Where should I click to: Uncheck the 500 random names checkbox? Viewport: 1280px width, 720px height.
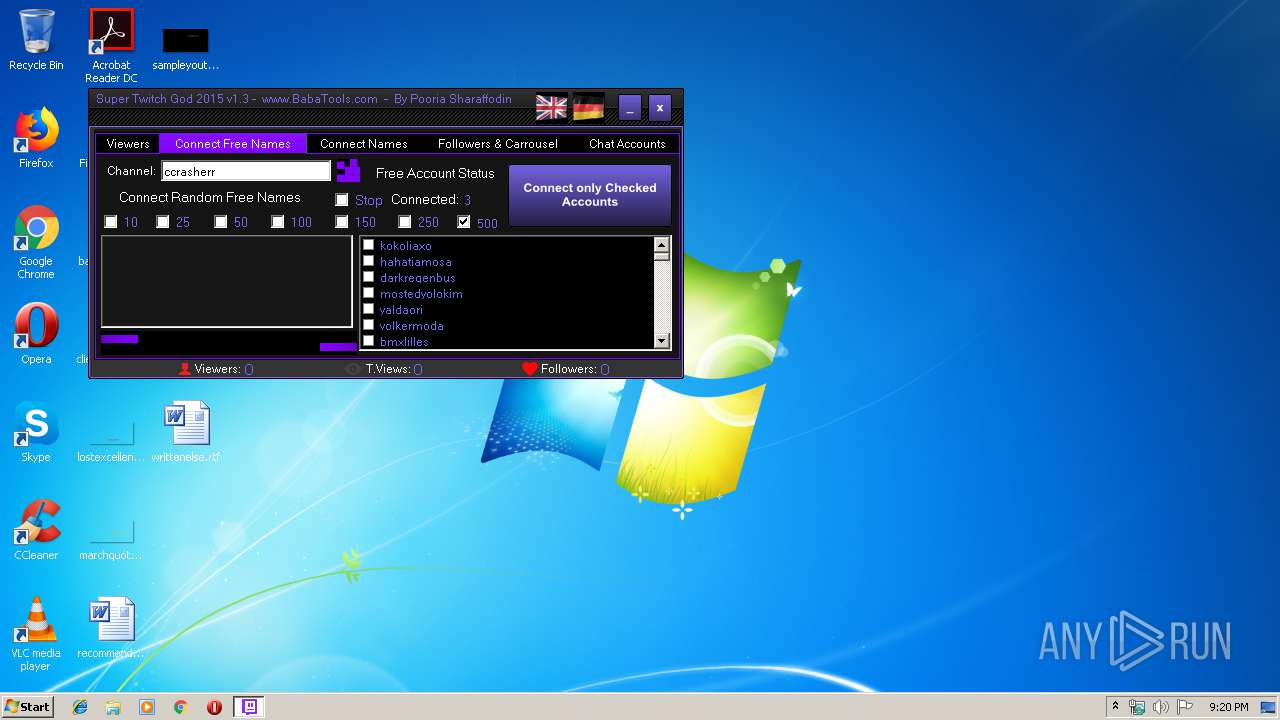coord(464,222)
